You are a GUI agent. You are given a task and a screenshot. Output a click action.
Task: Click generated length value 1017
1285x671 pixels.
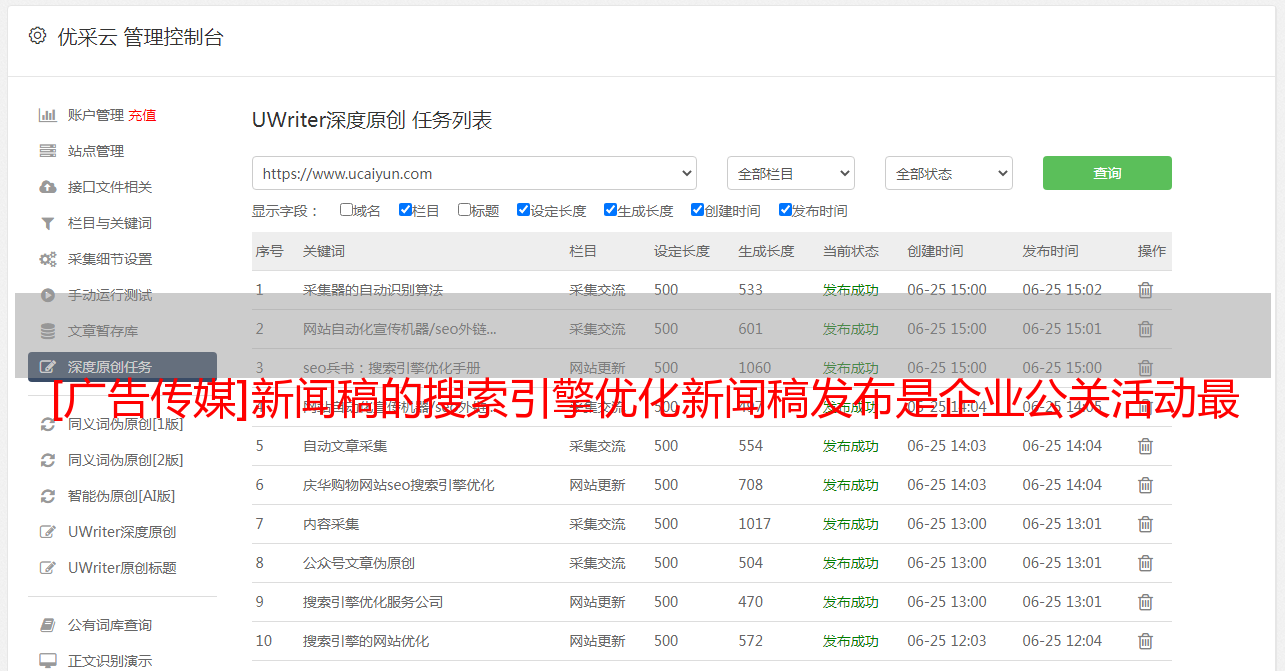[755, 524]
